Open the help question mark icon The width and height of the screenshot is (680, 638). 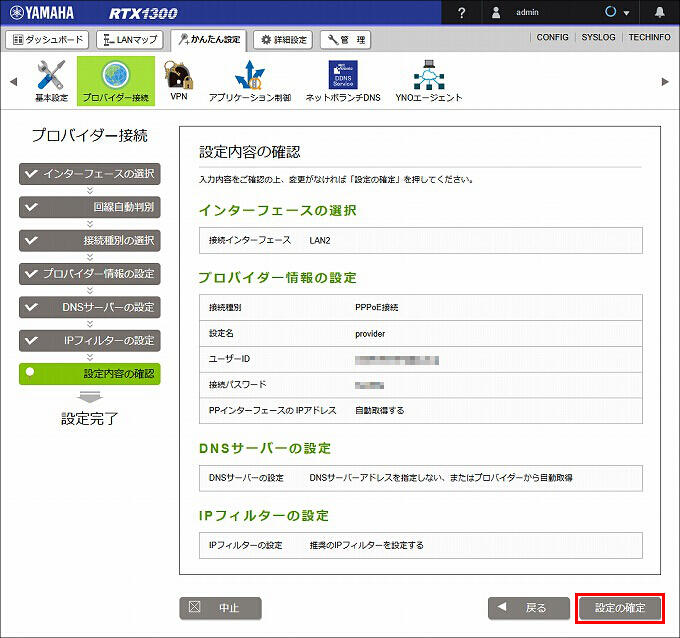(461, 13)
